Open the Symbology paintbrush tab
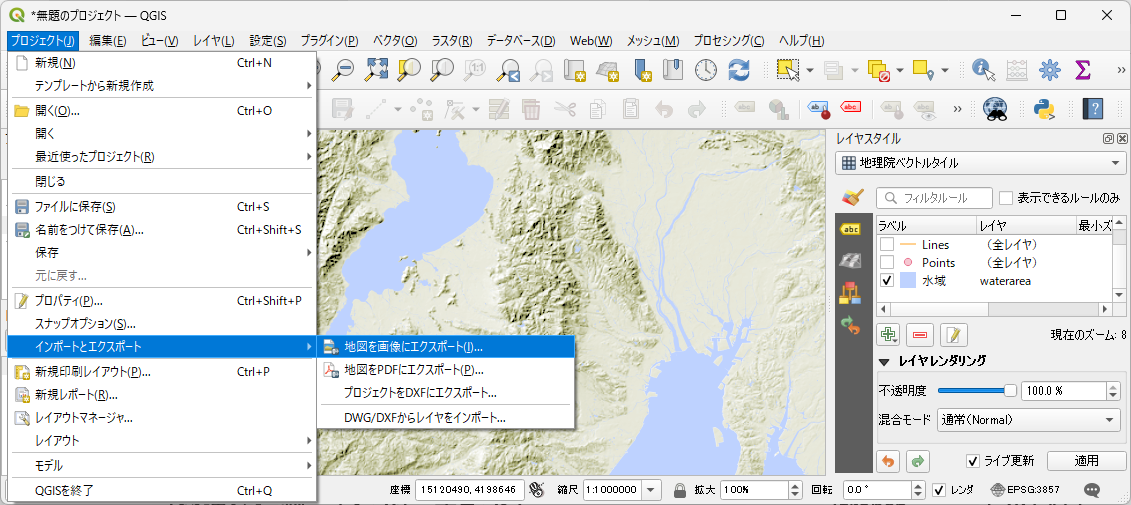Image resolution: width=1131 pixels, height=505 pixels. tap(853, 198)
